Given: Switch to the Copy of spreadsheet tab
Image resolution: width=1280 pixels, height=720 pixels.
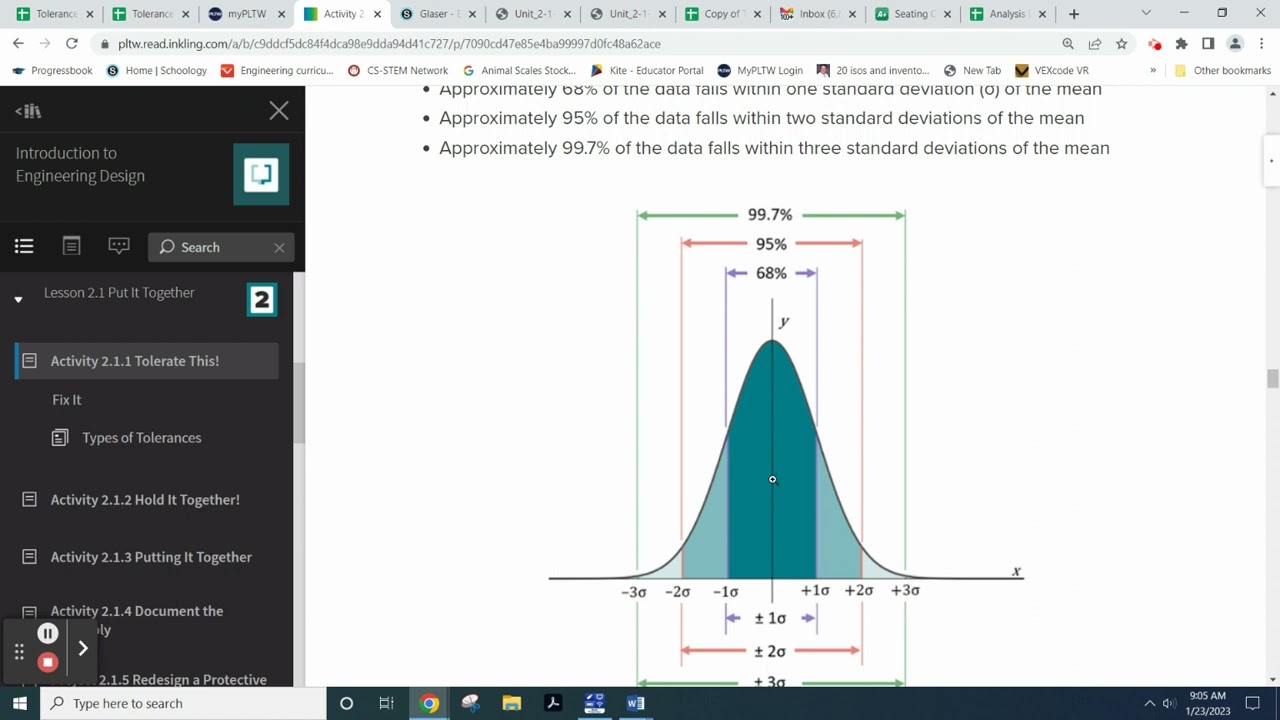Looking at the screenshot, I should [x=722, y=14].
